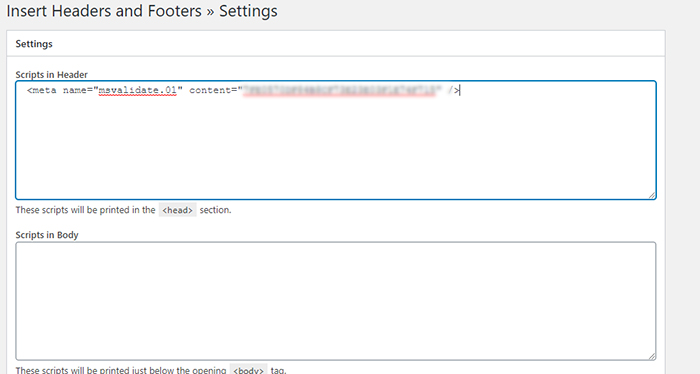Viewport: 700px width, 374px height.
Task: Grab the Scripts in Body textarea resize handle
Action: (652, 356)
